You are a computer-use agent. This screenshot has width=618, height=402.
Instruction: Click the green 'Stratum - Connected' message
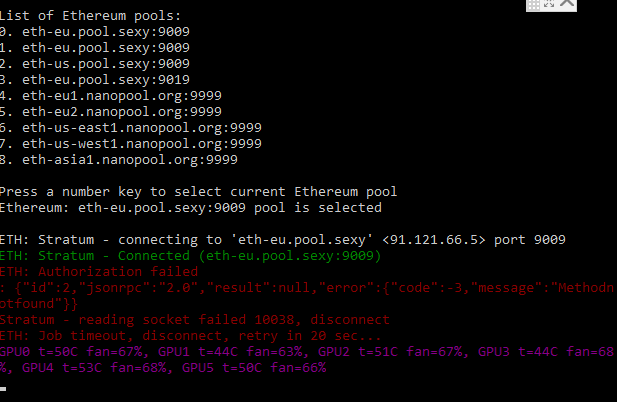190,256
